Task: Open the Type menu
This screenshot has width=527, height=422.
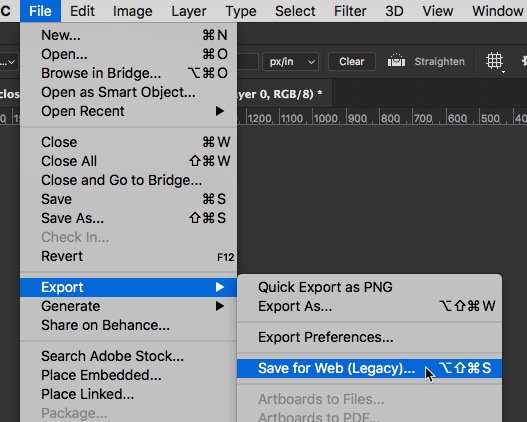Action: [x=241, y=11]
